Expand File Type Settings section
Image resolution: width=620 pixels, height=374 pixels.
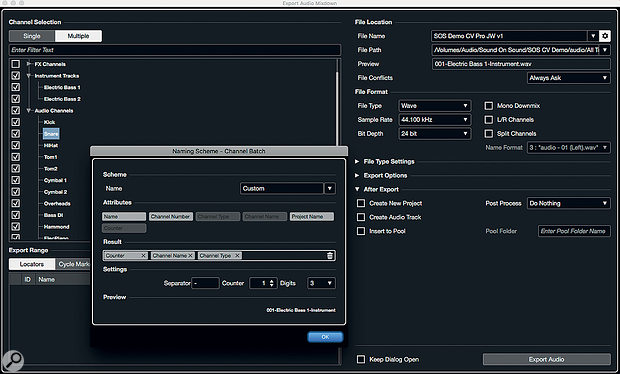tap(357, 161)
